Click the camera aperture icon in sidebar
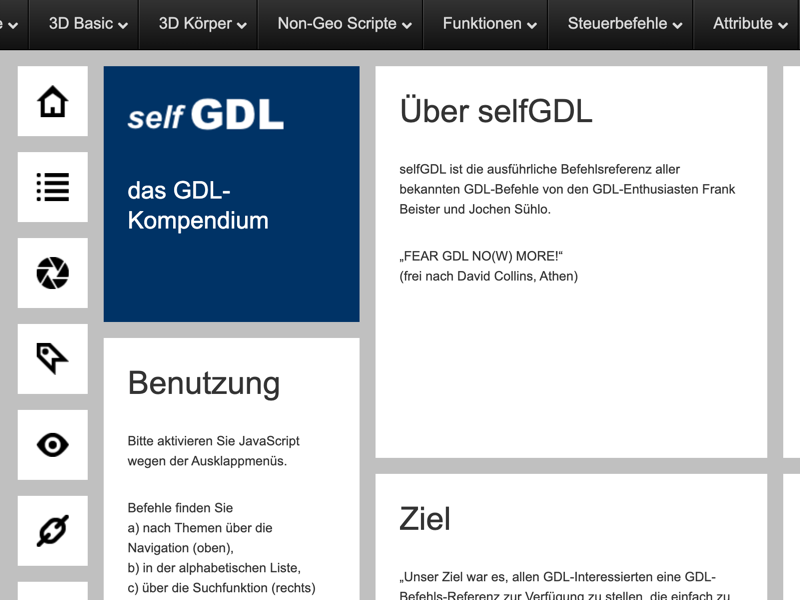Screen dimensions: 800x600 (x=52, y=273)
